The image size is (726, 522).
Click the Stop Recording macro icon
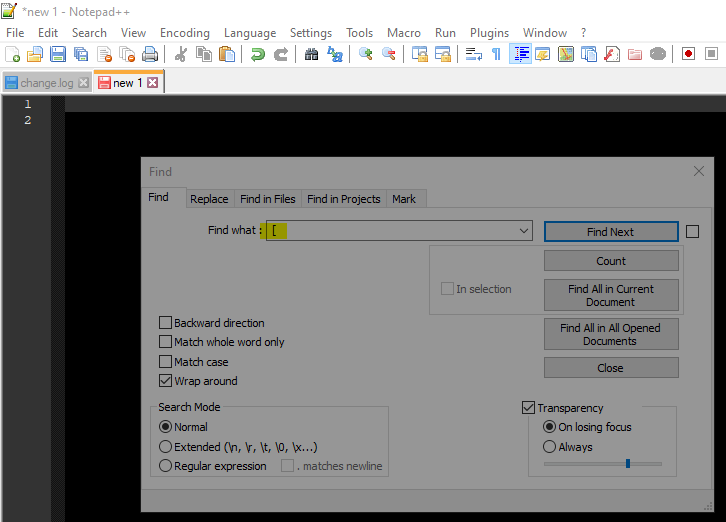(x=712, y=54)
